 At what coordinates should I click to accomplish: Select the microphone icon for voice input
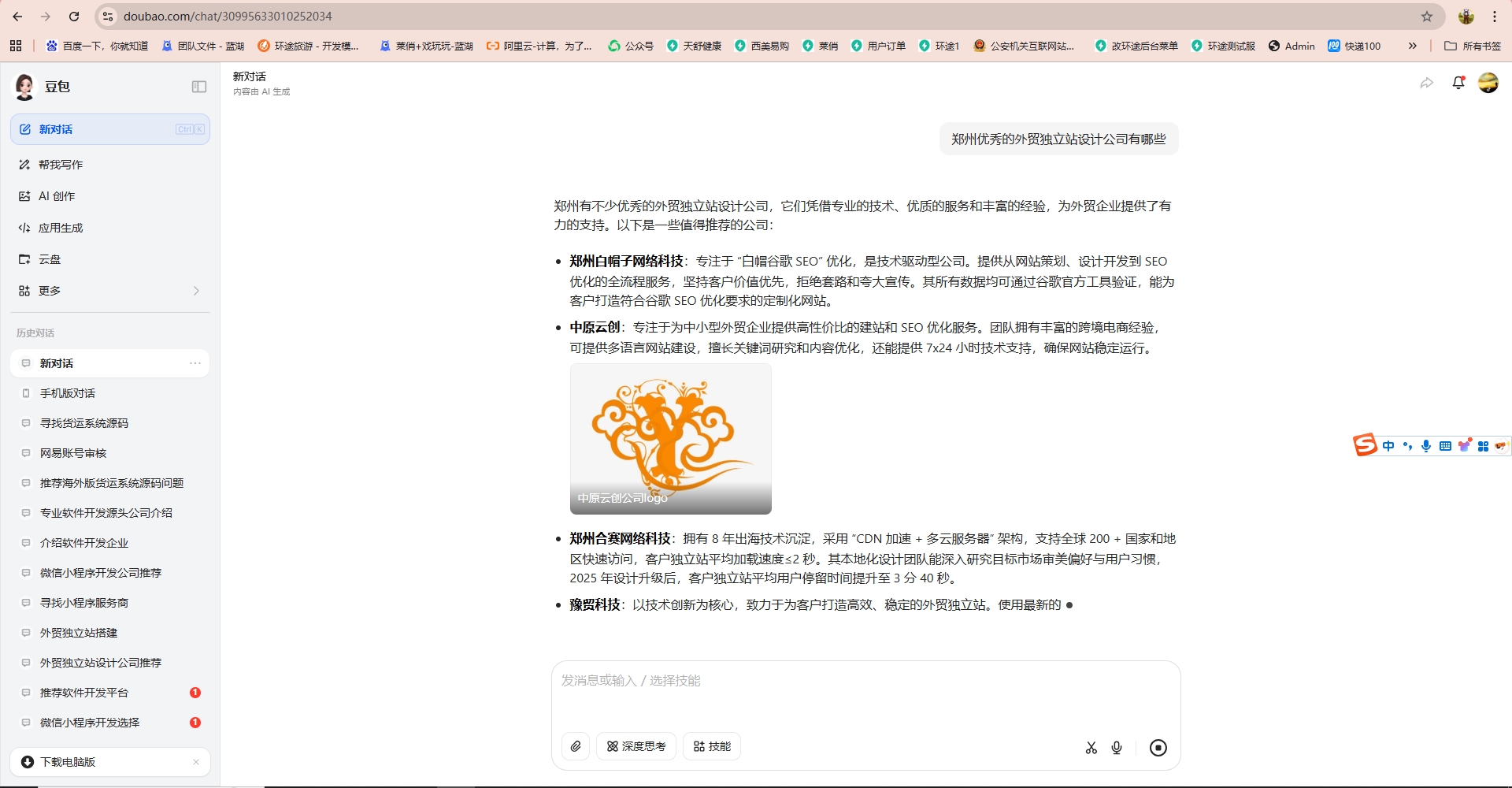point(1117,747)
